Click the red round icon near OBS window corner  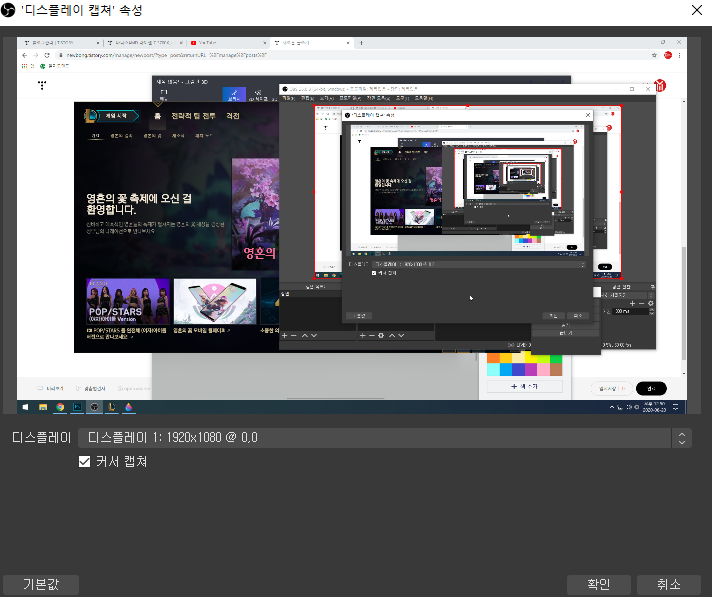(660, 85)
